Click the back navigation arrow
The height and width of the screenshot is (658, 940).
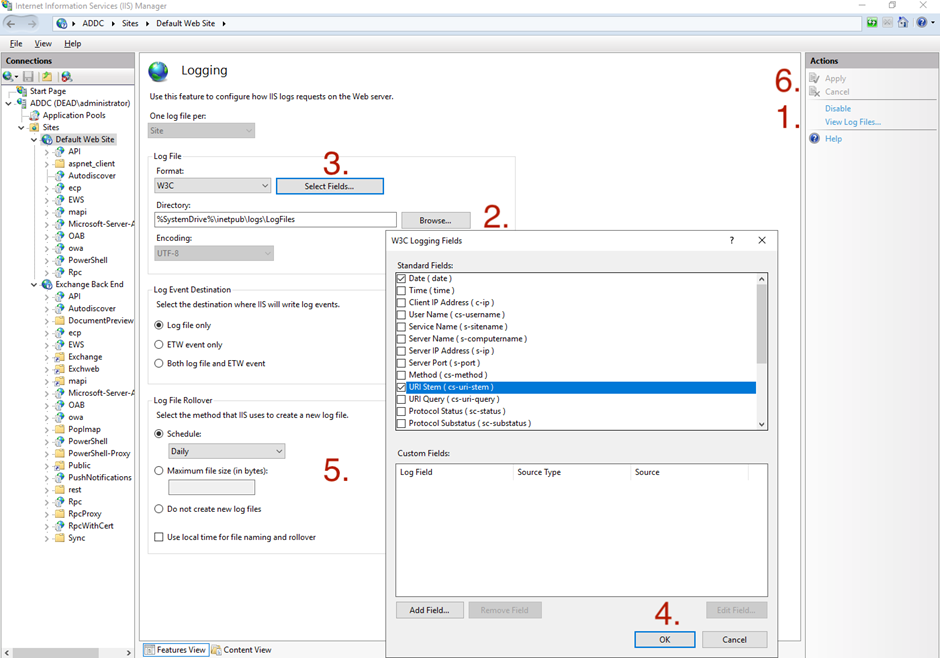(12, 23)
